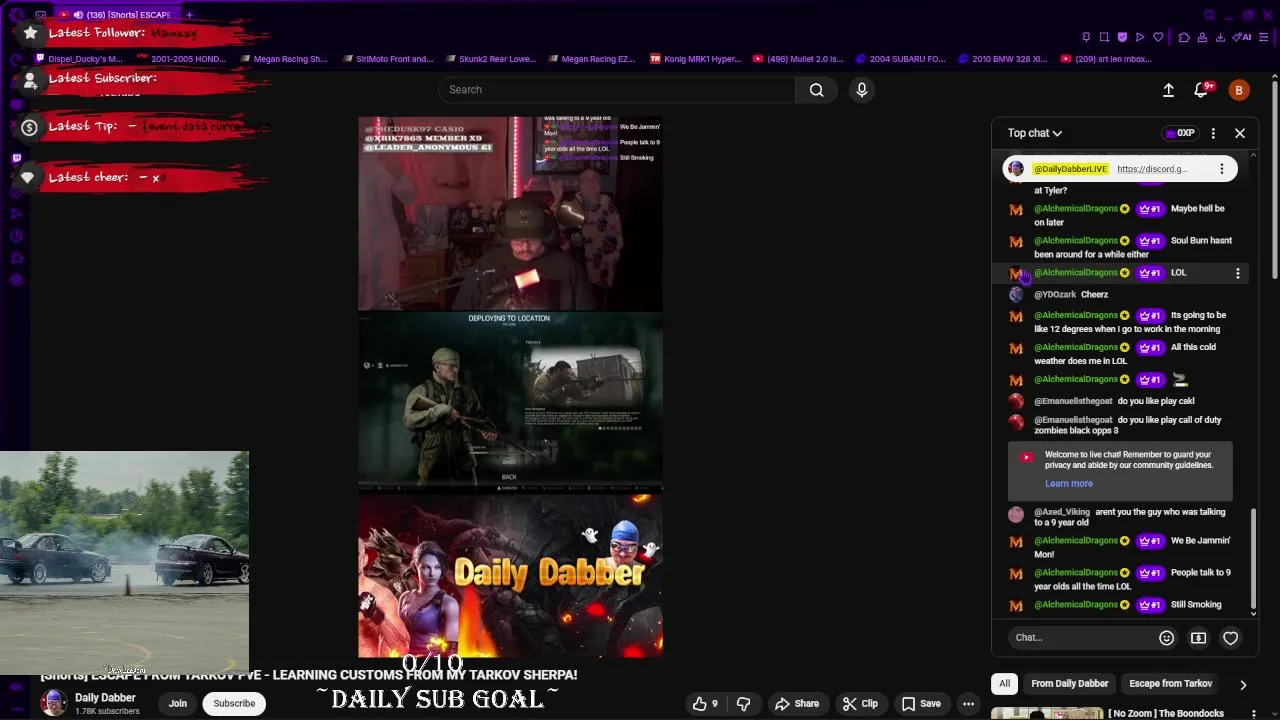Image resolution: width=1280 pixels, height=720 pixels.
Task: Open more actions ellipsis under video
Action: (968, 704)
